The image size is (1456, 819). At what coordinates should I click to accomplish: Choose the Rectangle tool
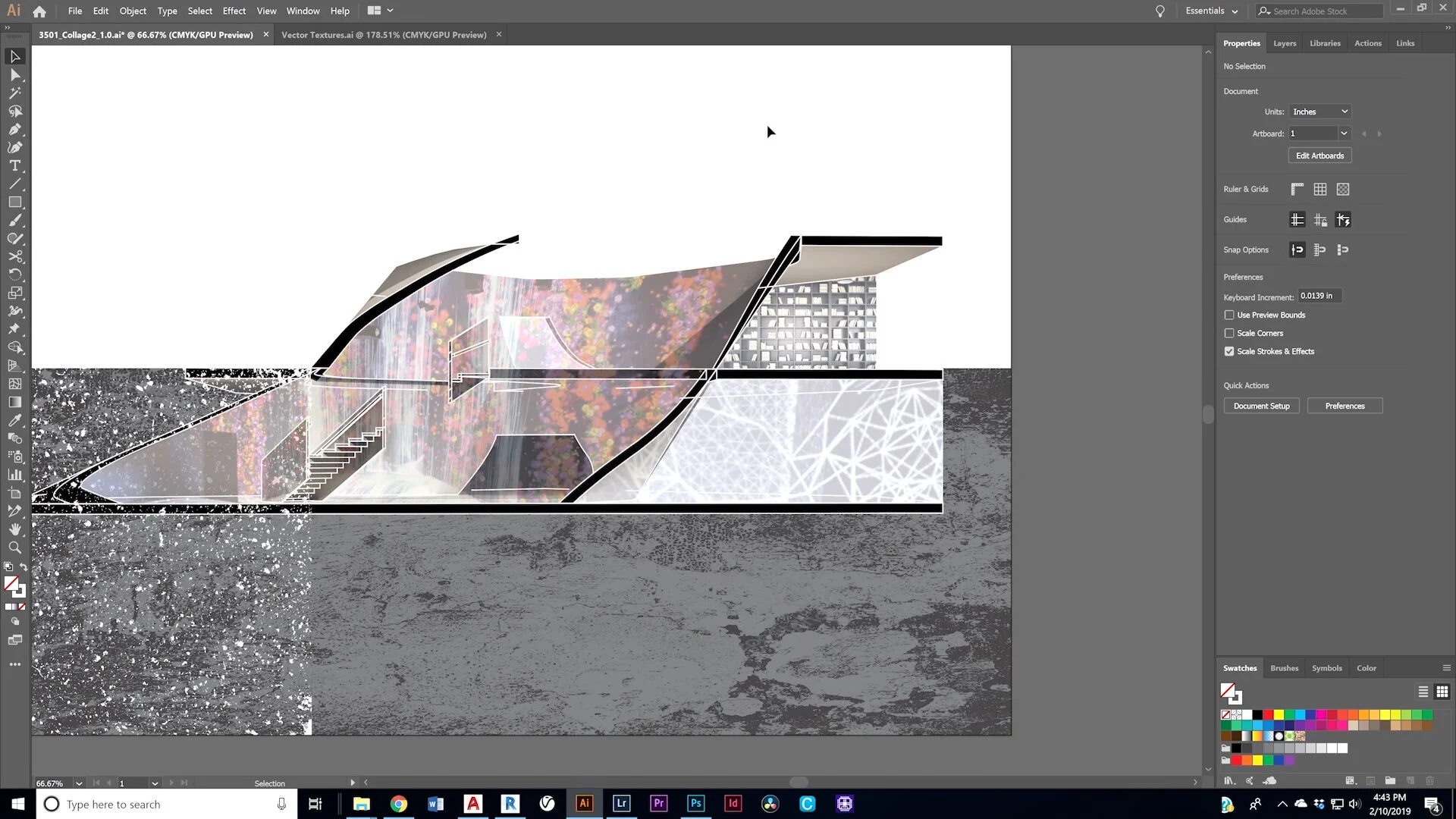pos(15,202)
